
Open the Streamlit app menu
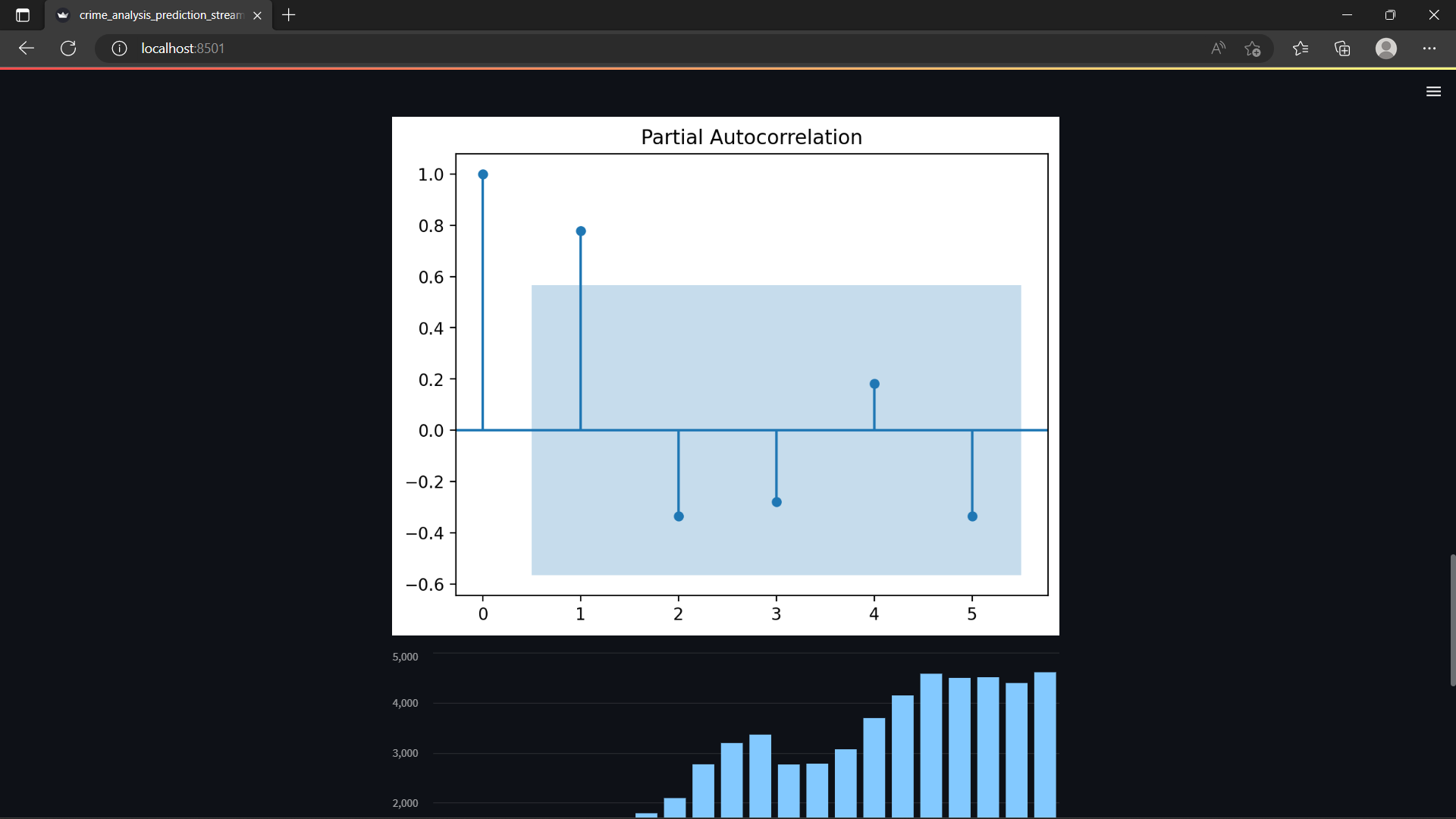click(x=1434, y=91)
